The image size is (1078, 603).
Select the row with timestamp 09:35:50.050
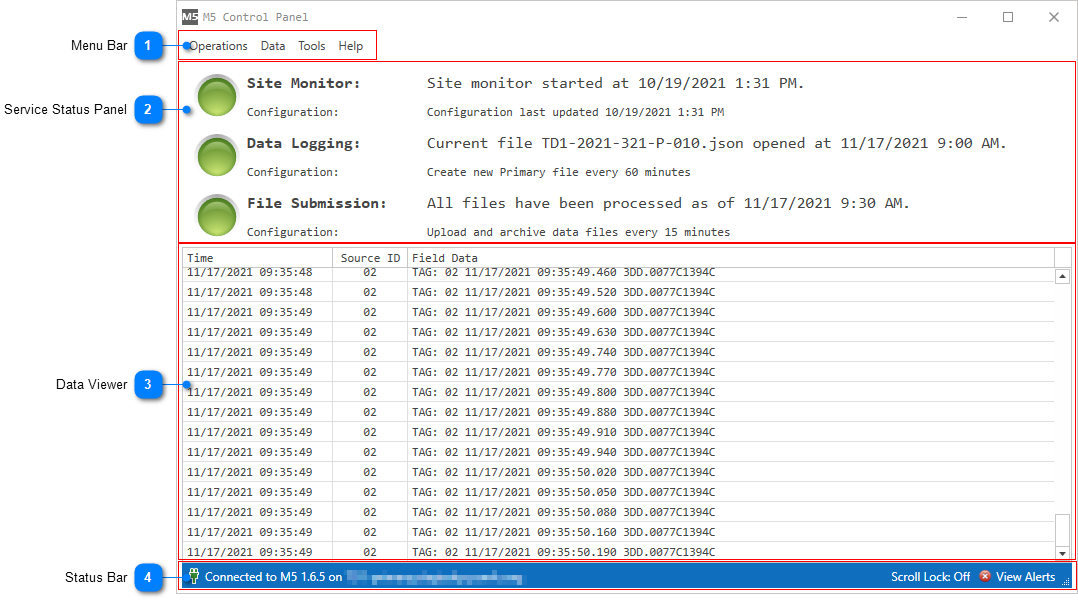[x=618, y=492]
